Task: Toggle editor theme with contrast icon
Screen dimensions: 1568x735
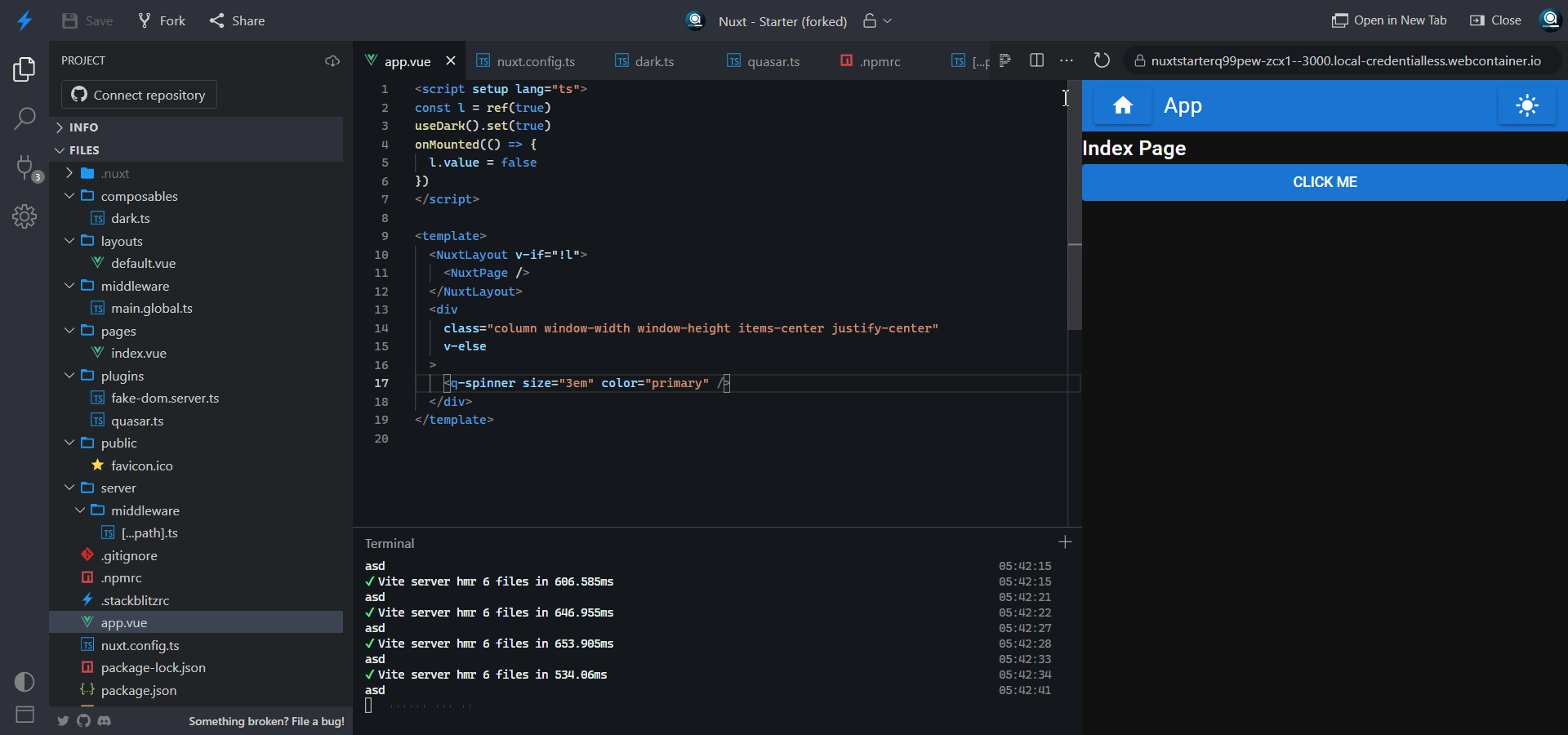Action: [24, 682]
